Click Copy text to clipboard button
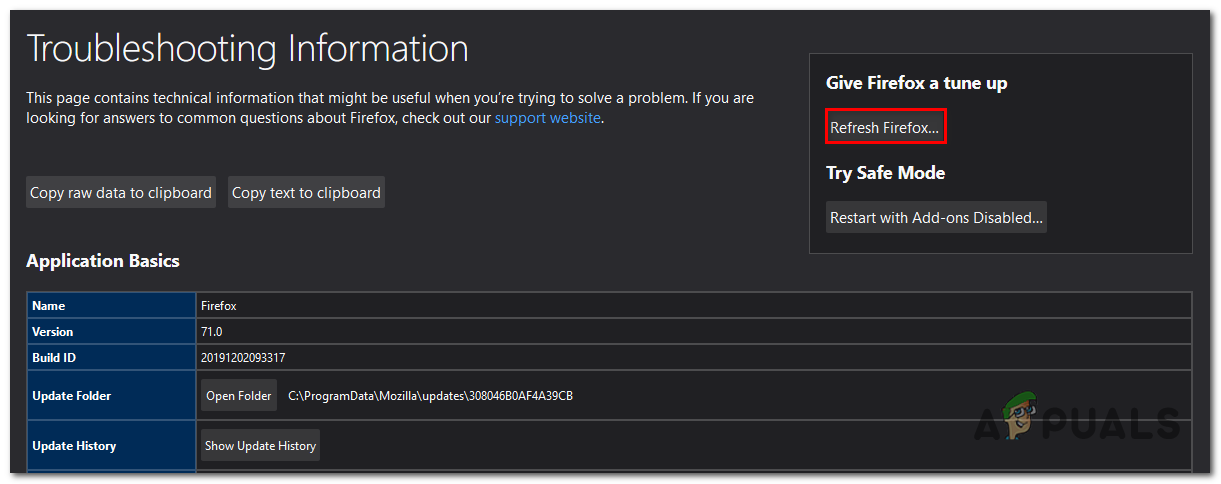Image resolution: width=1221 pixels, height=484 pixels. (306, 193)
